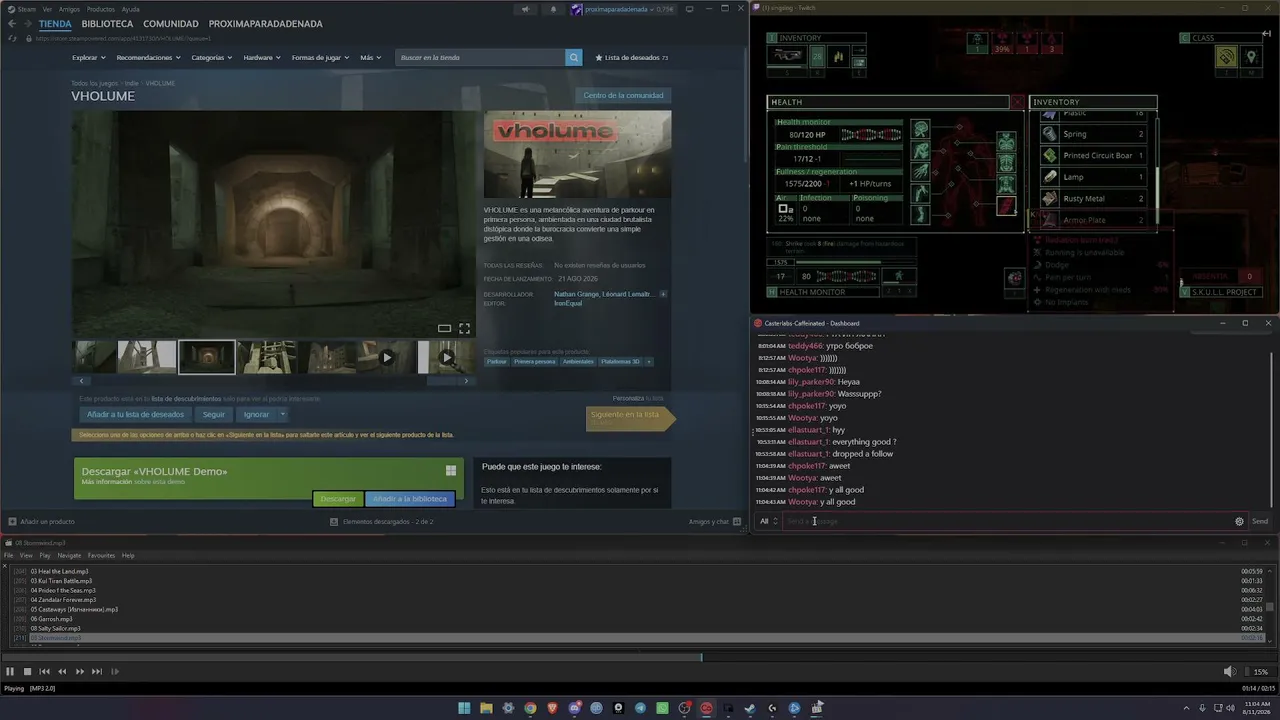
Task: Rewind the current track in player
Action: [62, 672]
